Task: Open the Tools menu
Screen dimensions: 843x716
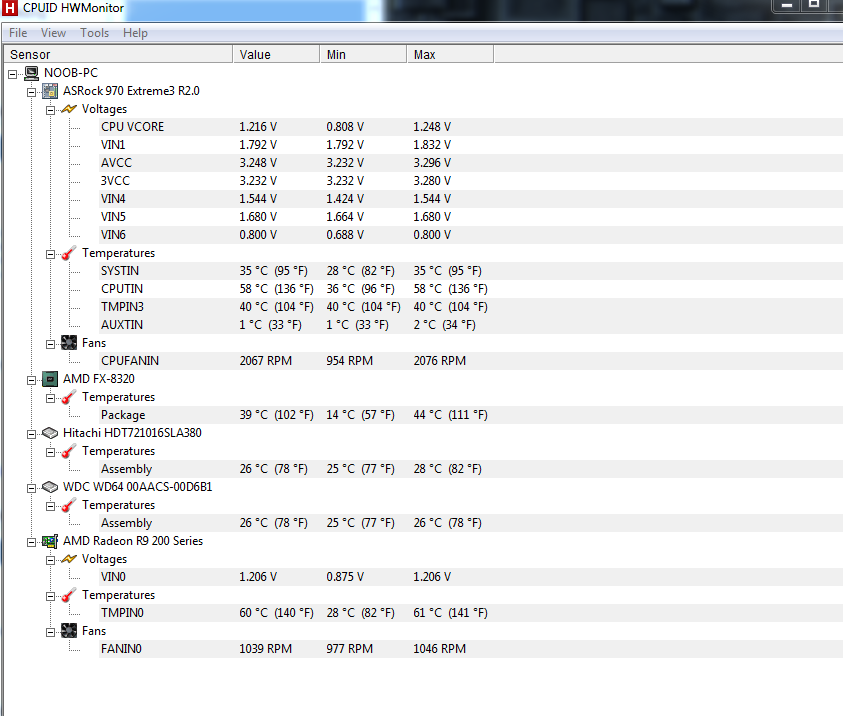Action: pyautogui.click(x=95, y=33)
